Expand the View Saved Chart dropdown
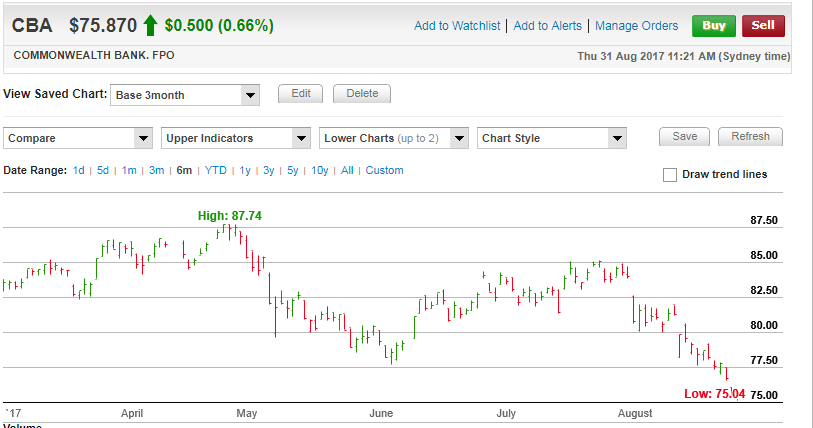This screenshot has height=428, width=813. 185,95
